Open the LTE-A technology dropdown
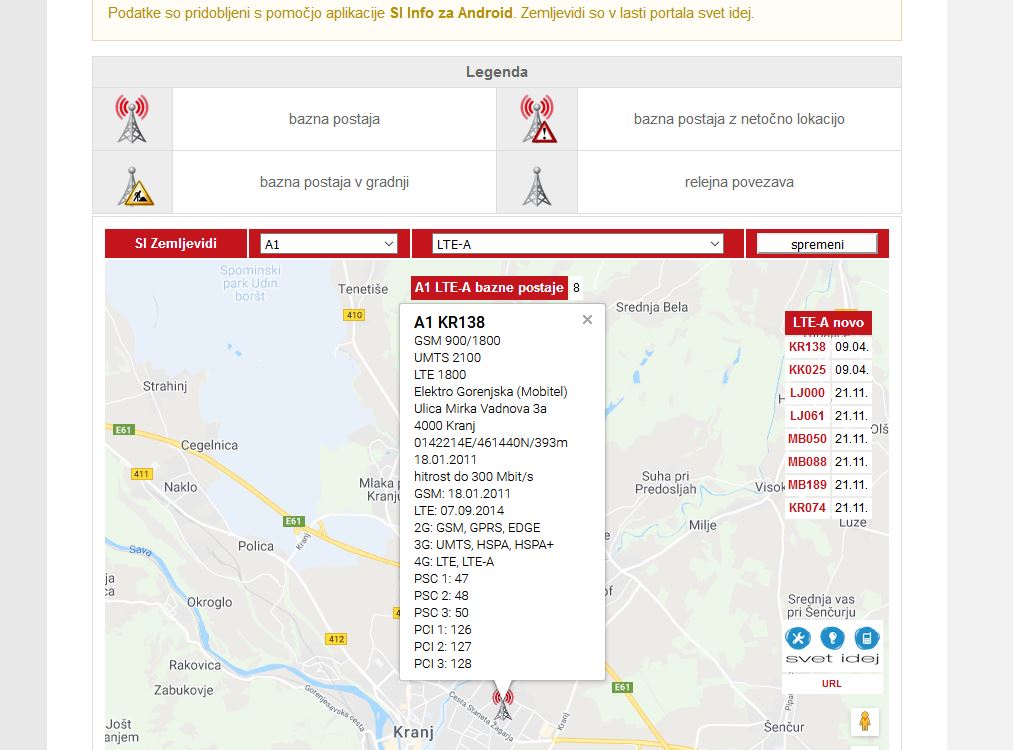Screen dimensions: 1013x750 [x=577, y=244]
